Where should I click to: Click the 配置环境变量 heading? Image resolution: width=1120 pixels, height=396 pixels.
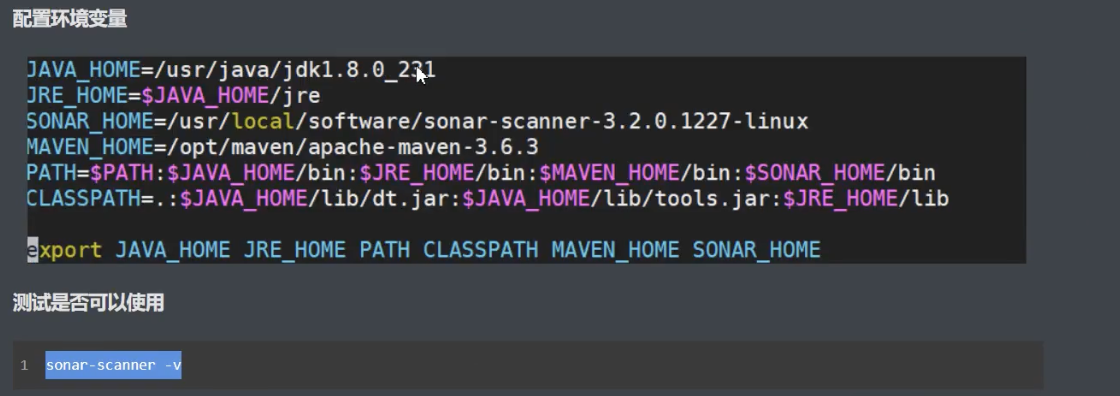click(x=70, y=19)
